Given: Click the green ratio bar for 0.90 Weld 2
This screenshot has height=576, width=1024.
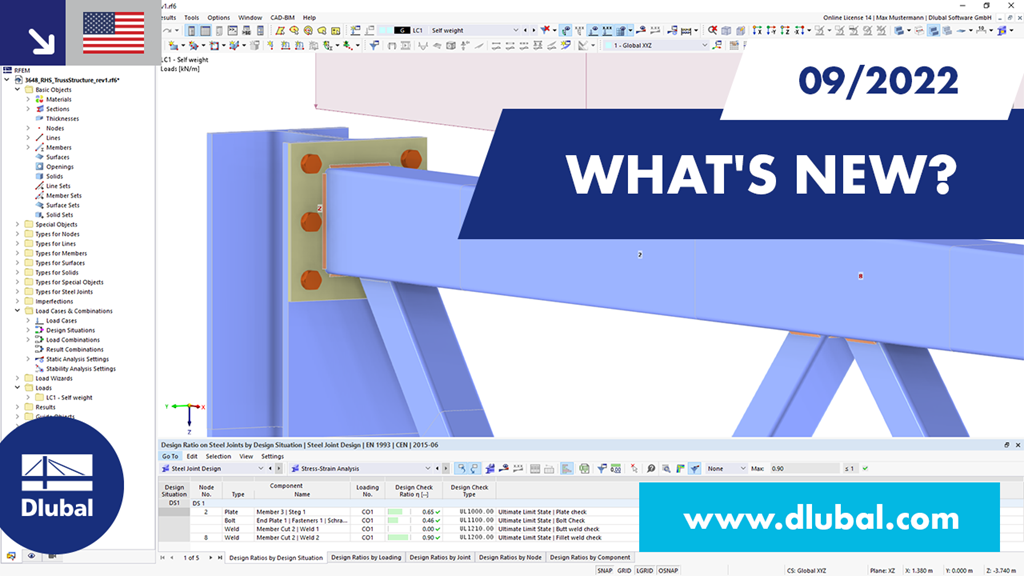Looking at the screenshot, I should tap(397, 537).
